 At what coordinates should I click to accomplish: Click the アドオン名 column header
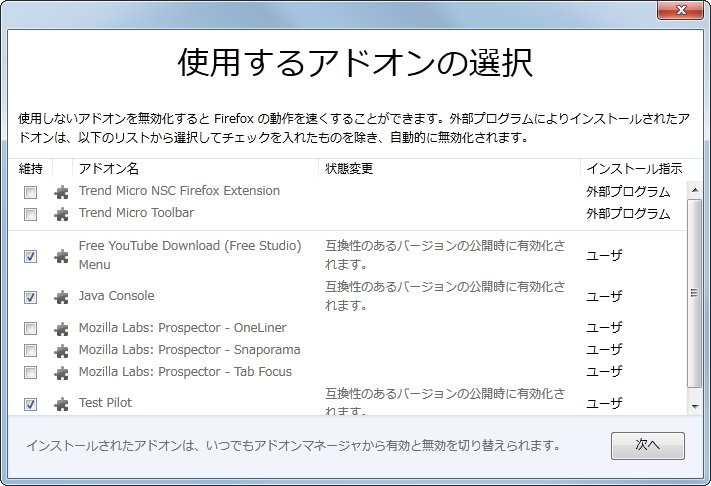(x=195, y=169)
